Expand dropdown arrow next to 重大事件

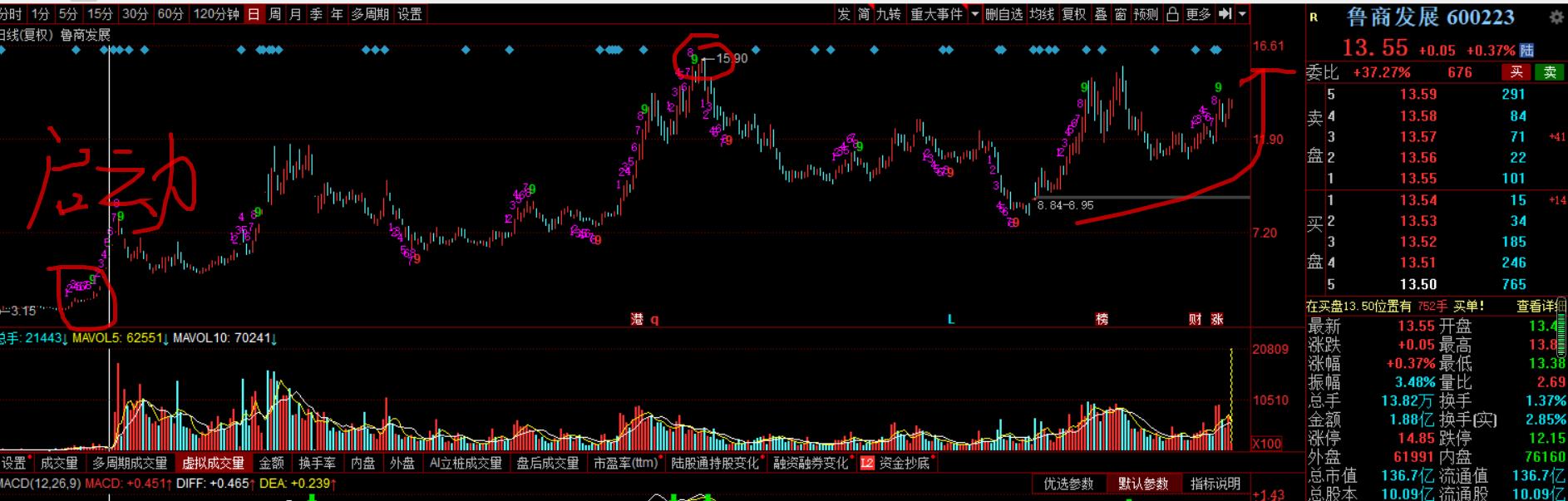[974, 14]
